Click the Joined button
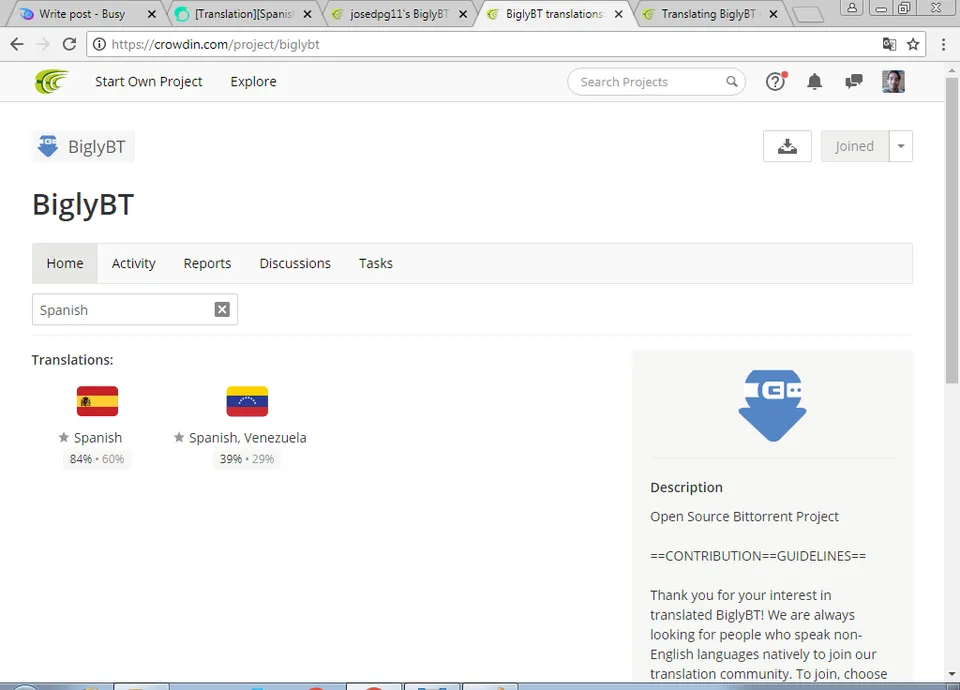The image size is (960, 690). coord(855,146)
